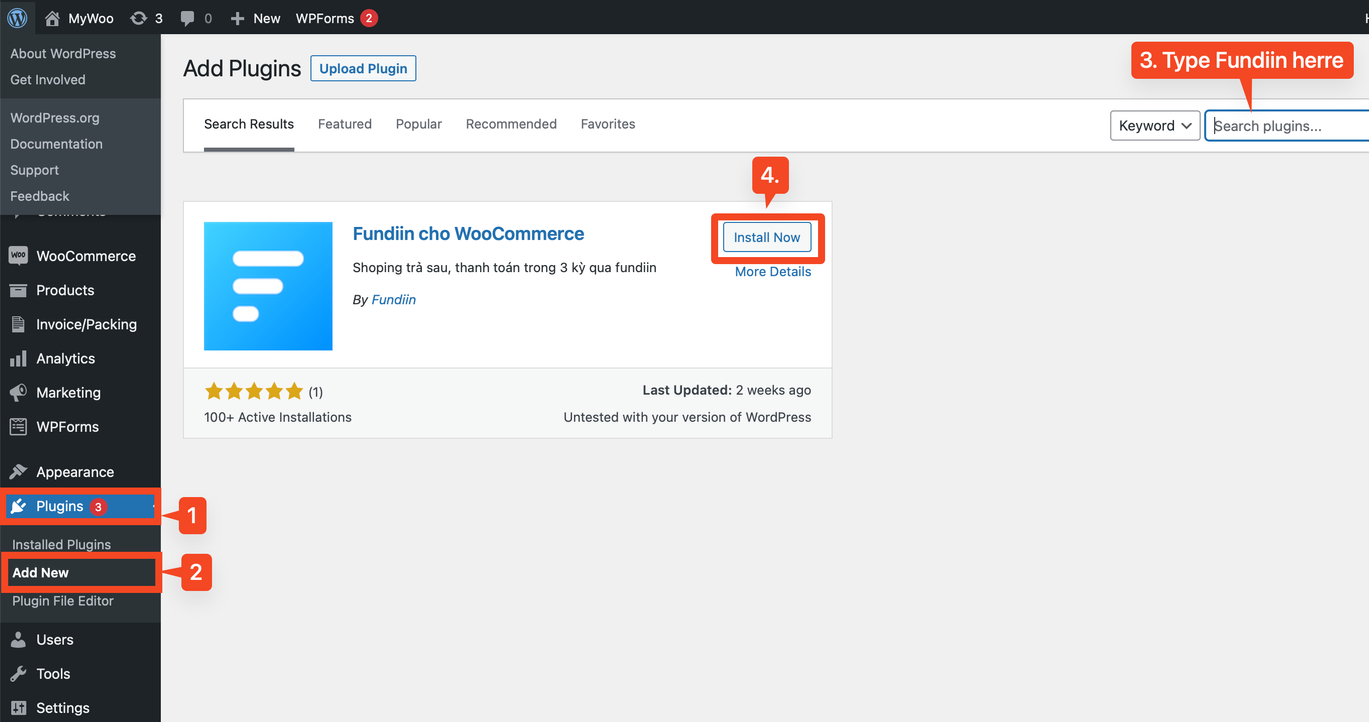Image resolution: width=1369 pixels, height=722 pixels.
Task: Switch to the Recommended tab
Action: point(511,124)
